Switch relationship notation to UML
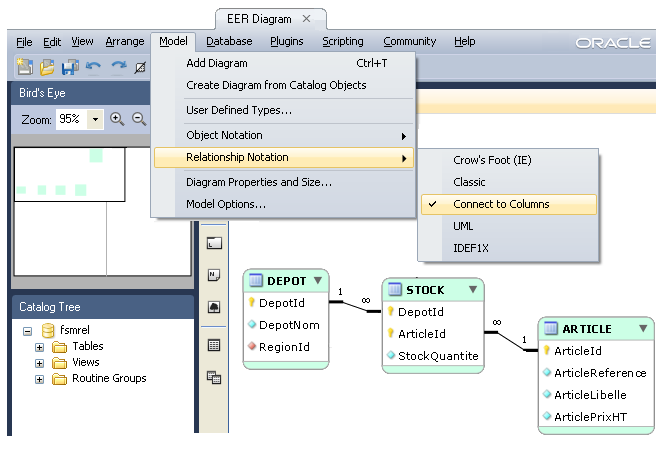Screen dimensions: 668x460 point(463,226)
